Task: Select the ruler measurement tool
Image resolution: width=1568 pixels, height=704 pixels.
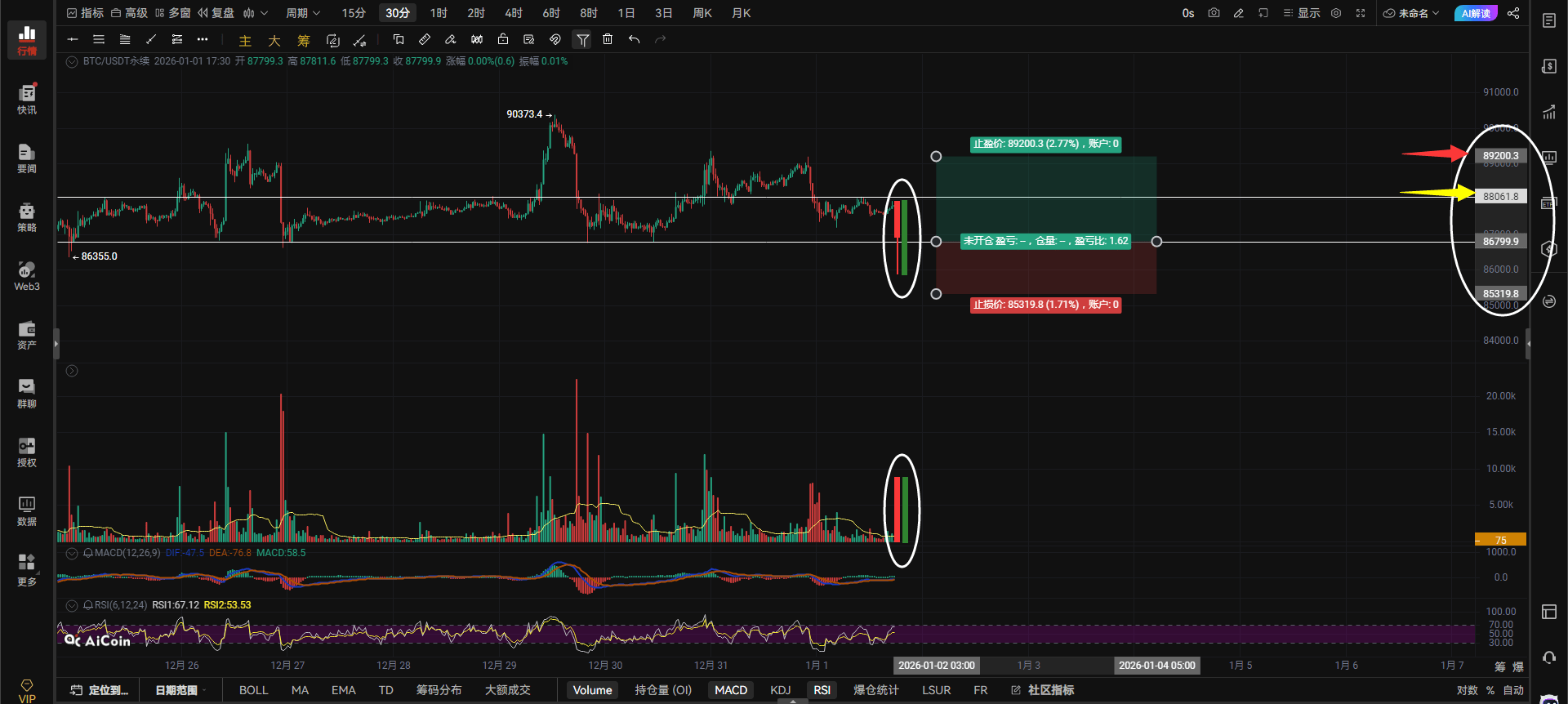Action: pyautogui.click(x=425, y=39)
